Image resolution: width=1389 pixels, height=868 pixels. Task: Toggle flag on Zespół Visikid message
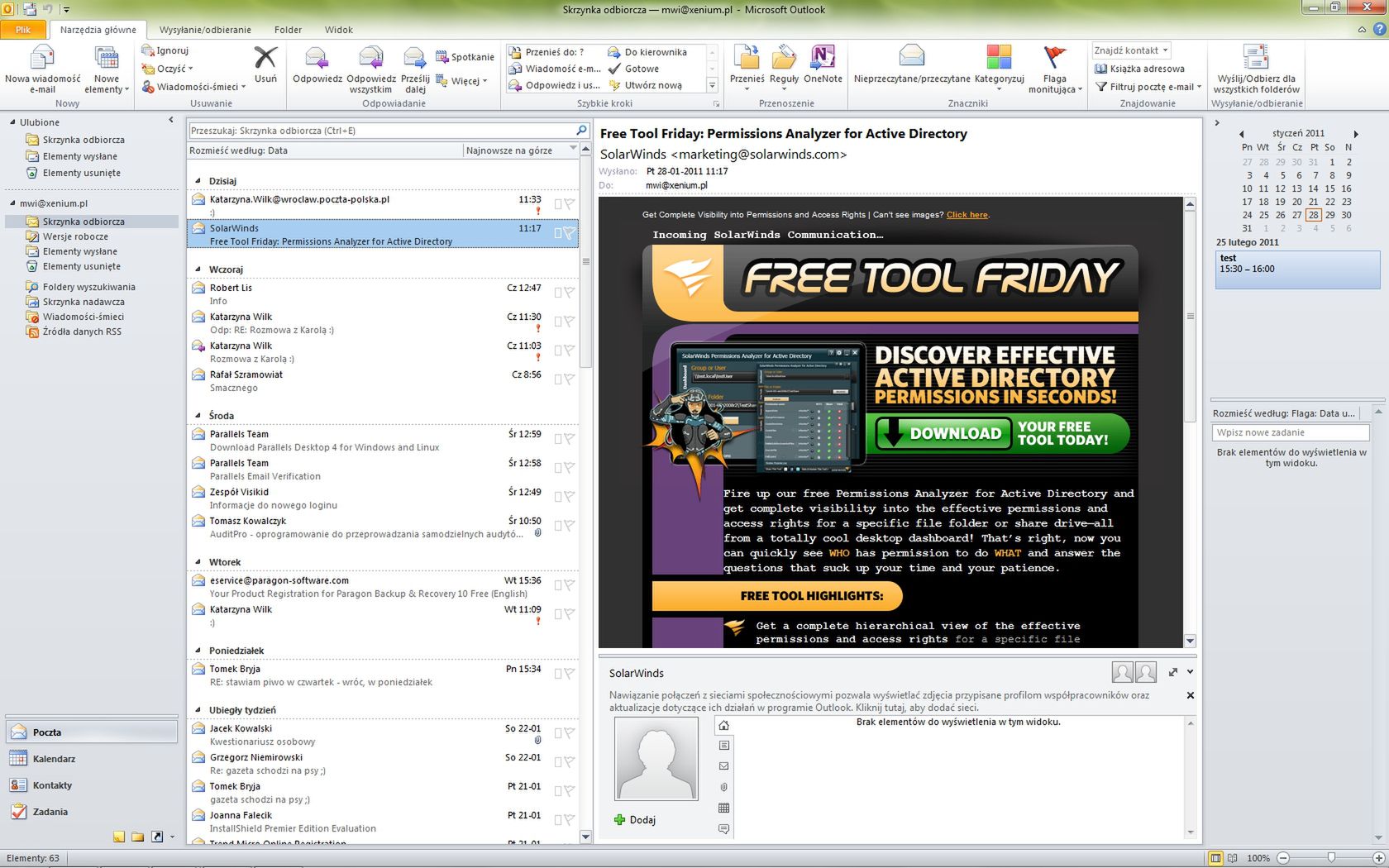click(x=569, y=497)
